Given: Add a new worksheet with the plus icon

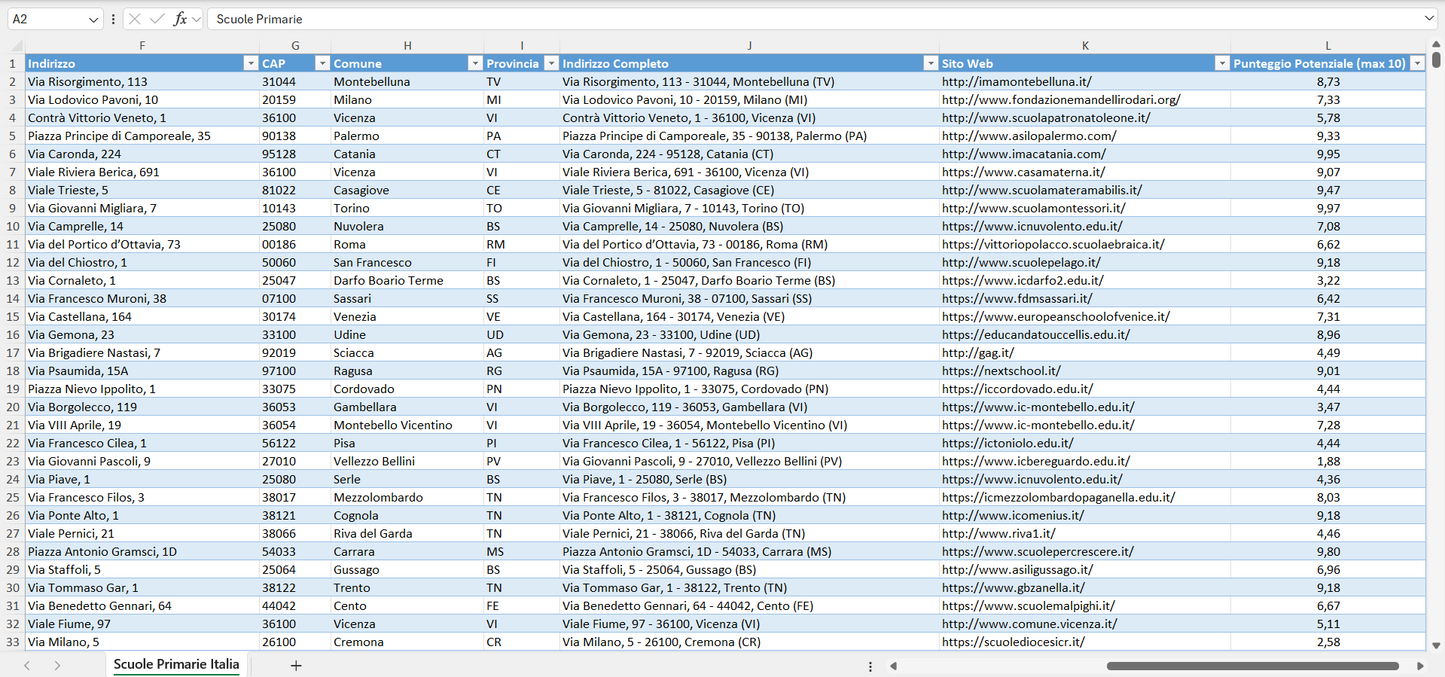Looking at the screenshot, I should [x=295, y=664].
